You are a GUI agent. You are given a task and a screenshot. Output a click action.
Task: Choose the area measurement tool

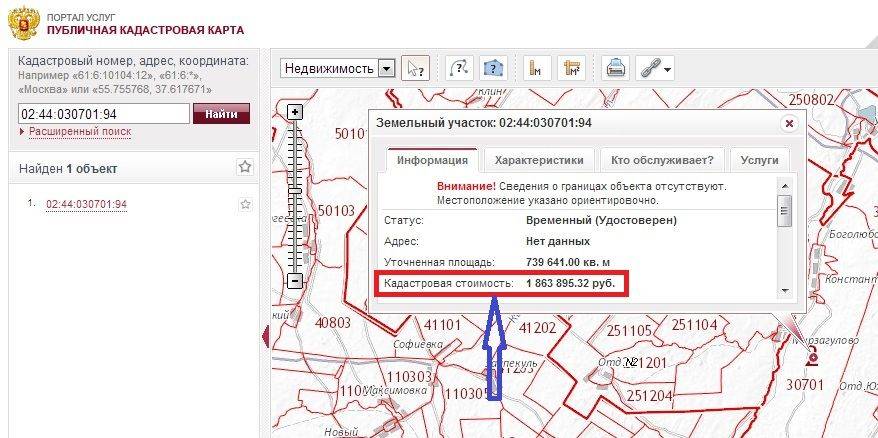pos(571,68)
